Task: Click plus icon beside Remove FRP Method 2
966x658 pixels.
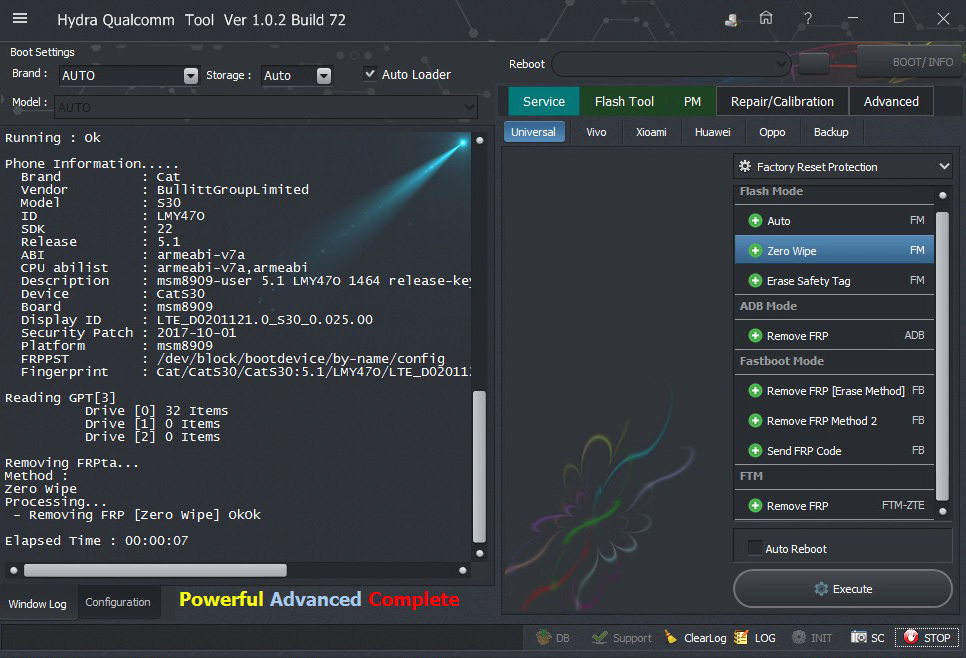Action: [755, 421]
